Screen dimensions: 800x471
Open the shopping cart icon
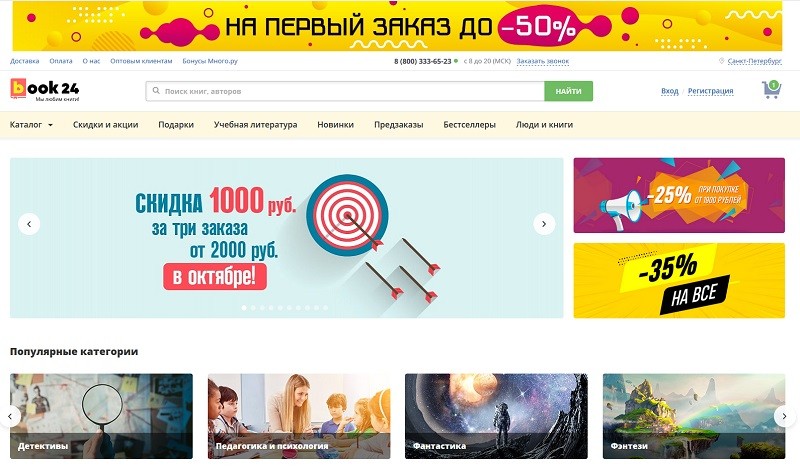point(771,90)
